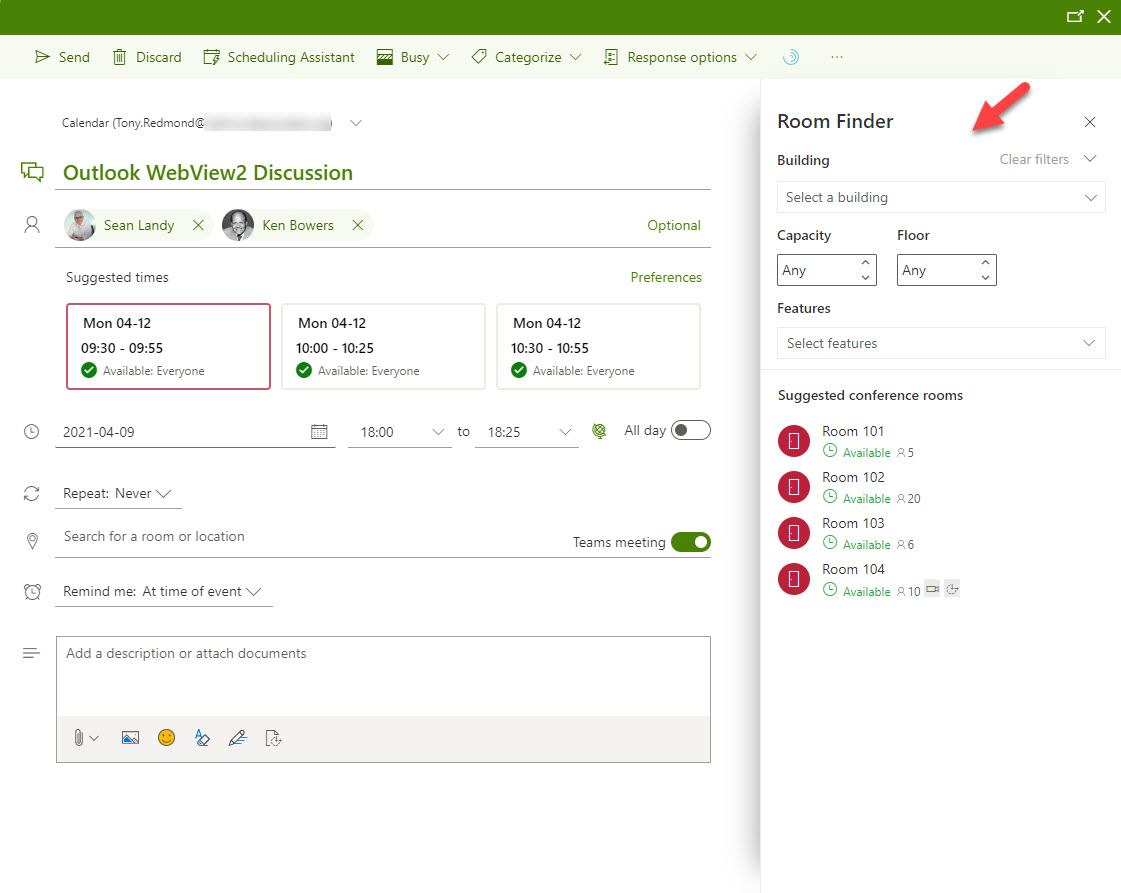The height and width of the screenshot is (893, 1121).
Task: Open the Busy status dropdown
Action: point(413,57)
